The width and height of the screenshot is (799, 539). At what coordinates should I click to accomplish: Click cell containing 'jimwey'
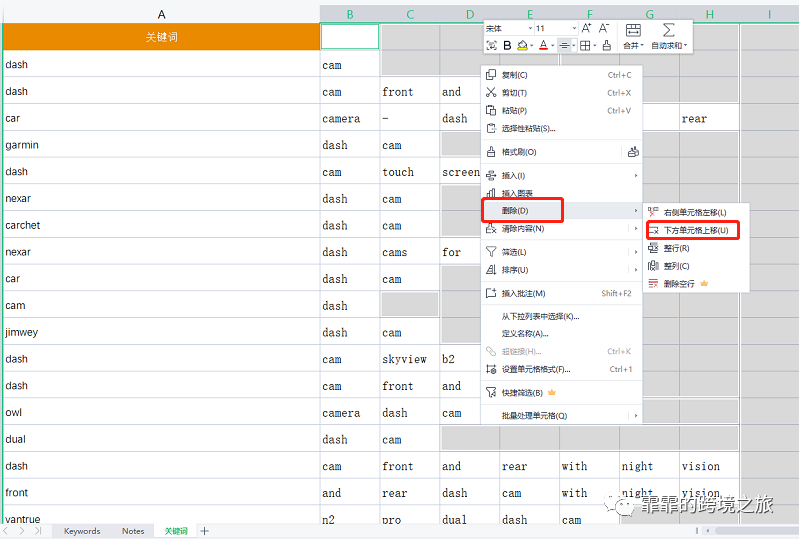161,332
